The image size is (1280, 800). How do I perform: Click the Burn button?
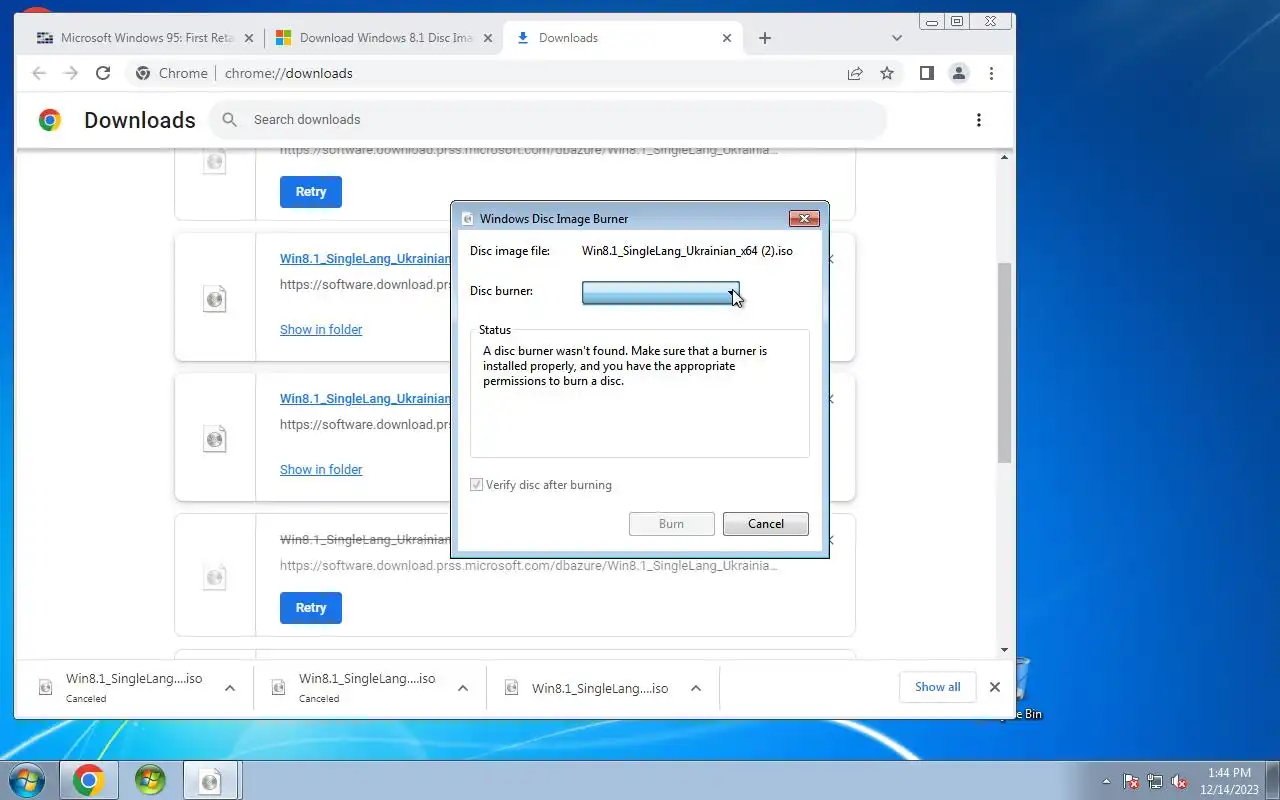click(x=671, y=524)
